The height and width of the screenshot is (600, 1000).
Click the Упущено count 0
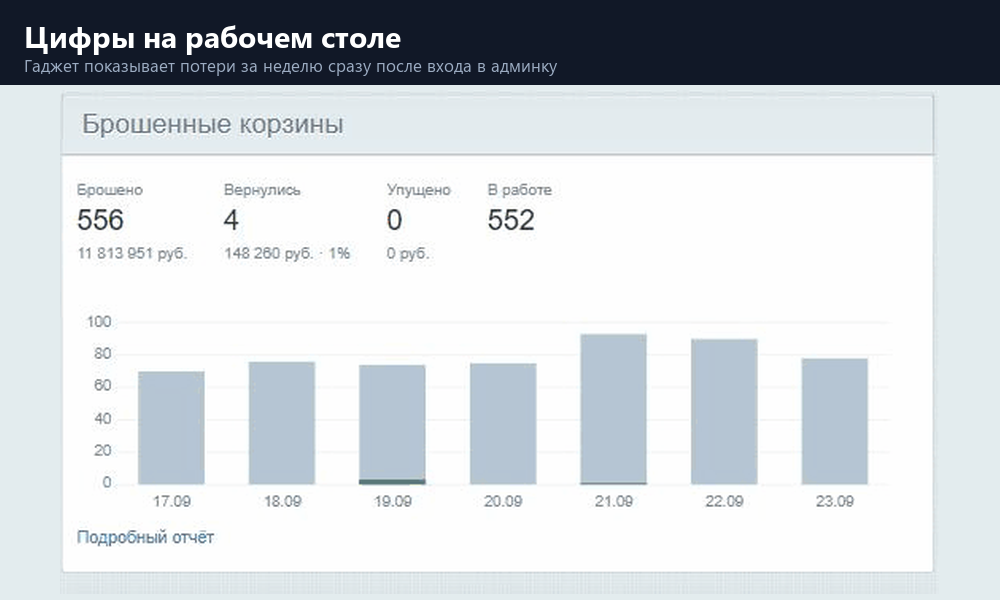(394, 221)
